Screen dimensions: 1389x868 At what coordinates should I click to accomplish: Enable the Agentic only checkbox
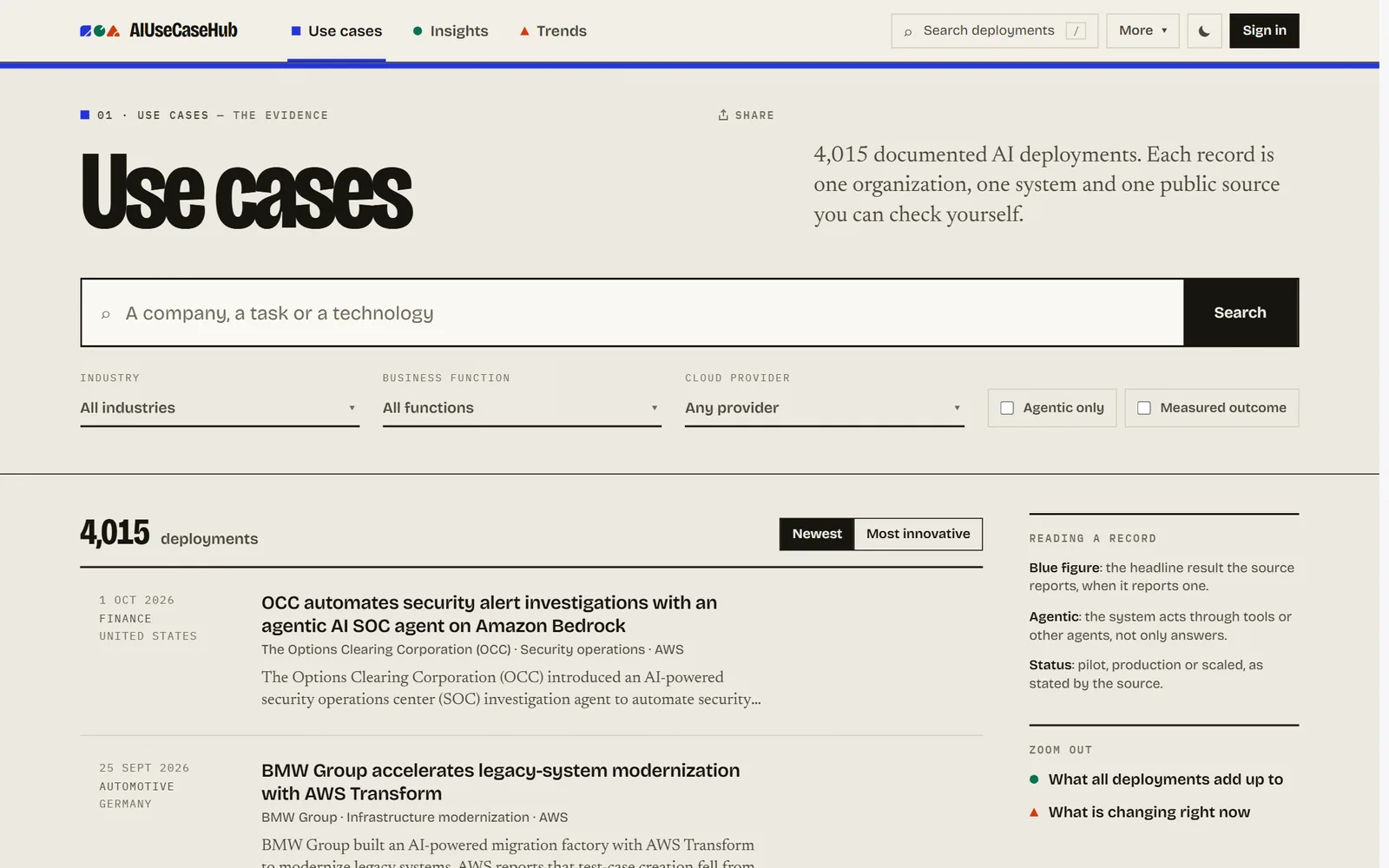(x=1007, y=408)
